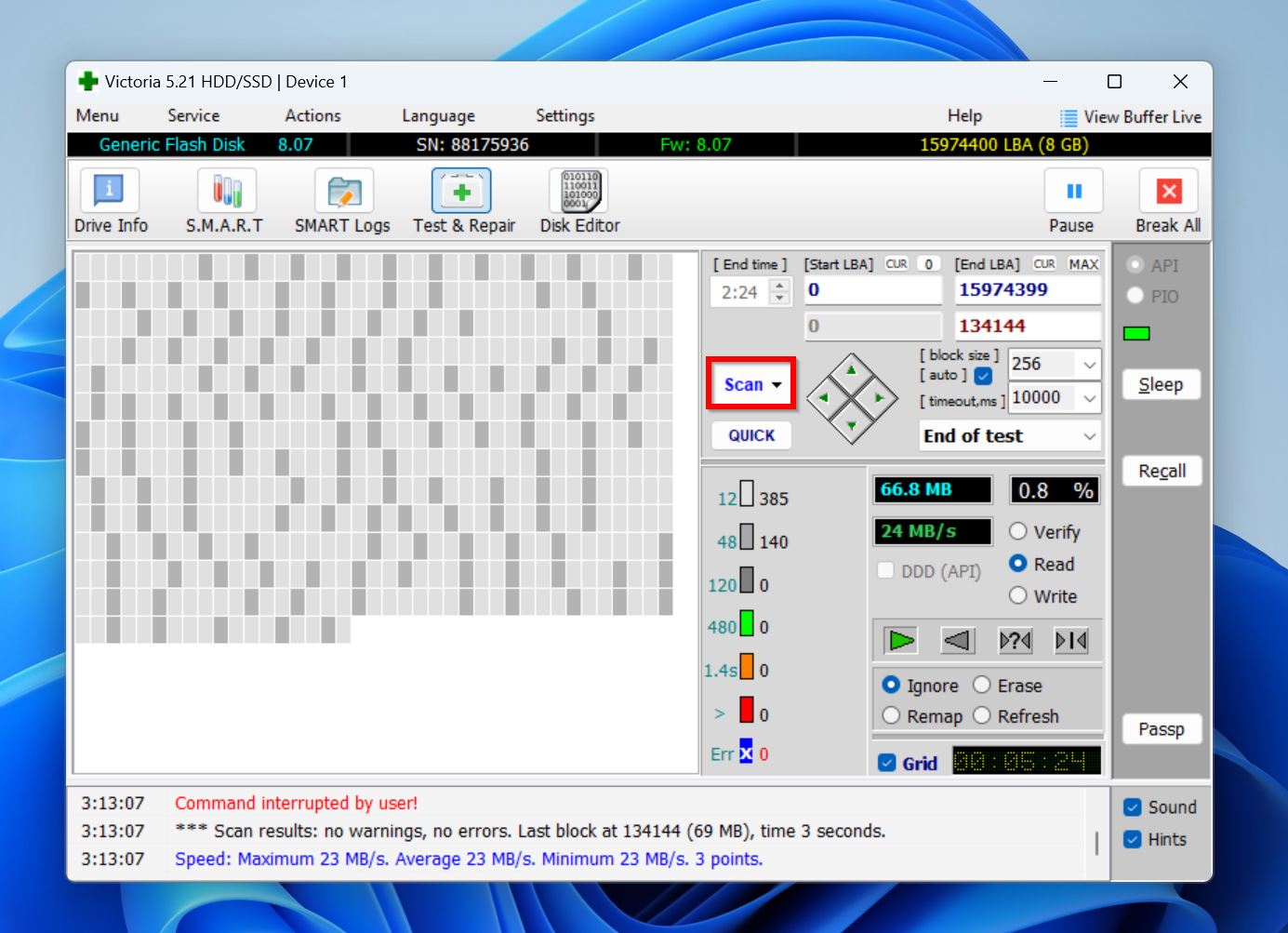
Task: Click the Start LBA input field
Action: [x=872, y=290]
